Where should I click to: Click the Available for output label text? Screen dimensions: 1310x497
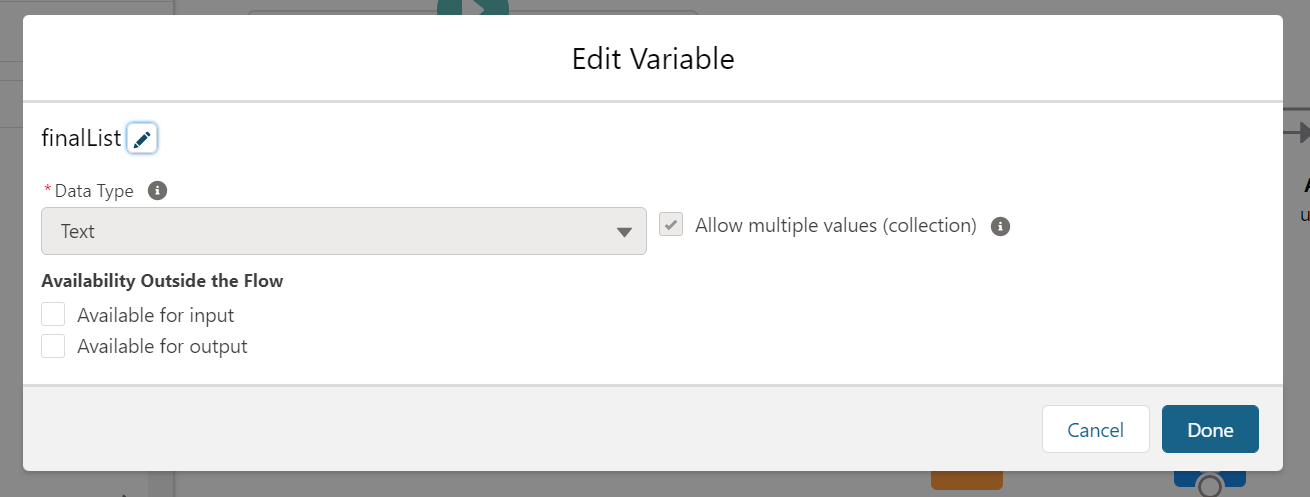[x=162, y=346]
